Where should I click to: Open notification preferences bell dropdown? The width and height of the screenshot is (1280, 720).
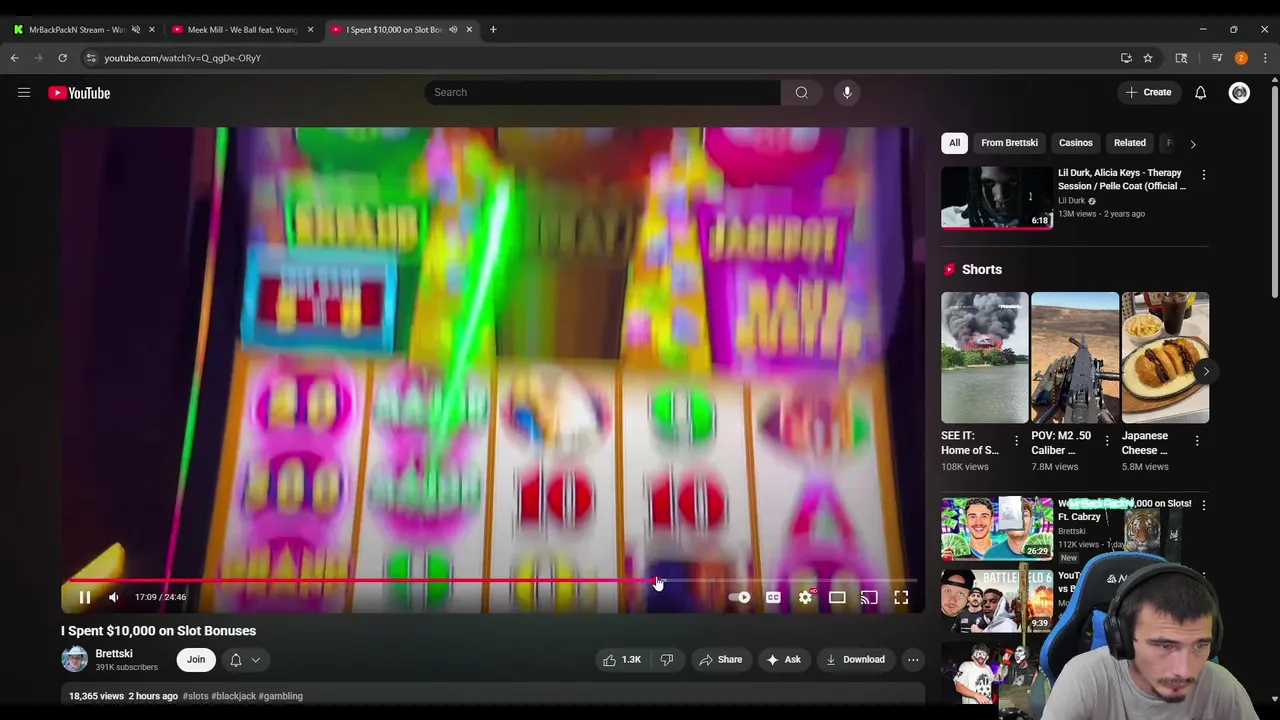pos(245,659)
